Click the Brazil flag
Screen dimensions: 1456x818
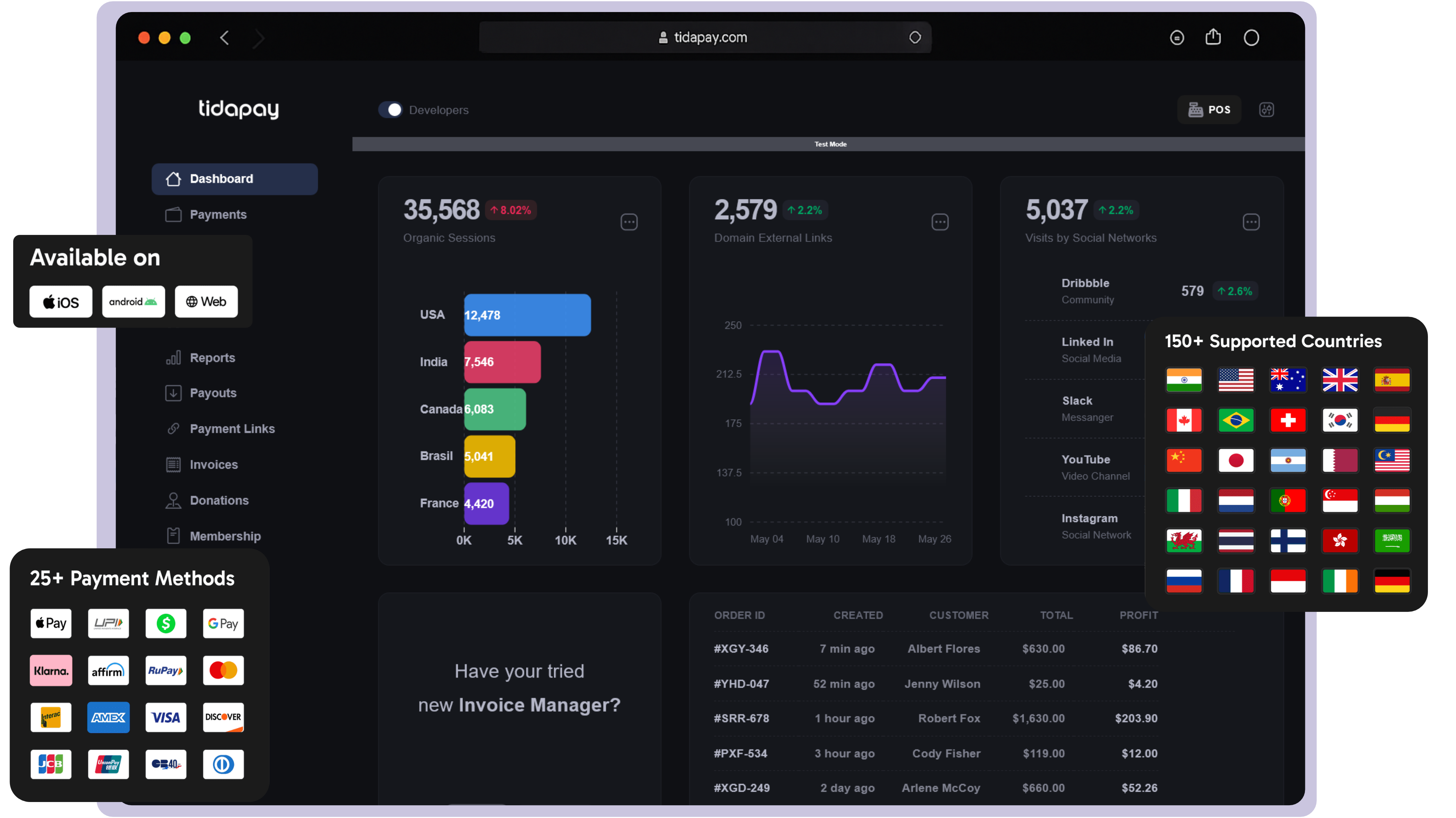click(1236, 420)
